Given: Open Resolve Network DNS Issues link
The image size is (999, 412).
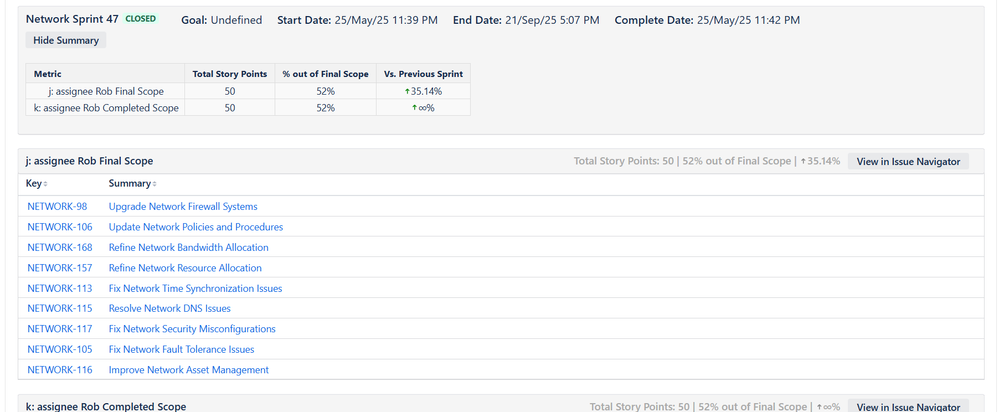Looking at the screenshot, I should pyautogui.click(x=169, y=308).
